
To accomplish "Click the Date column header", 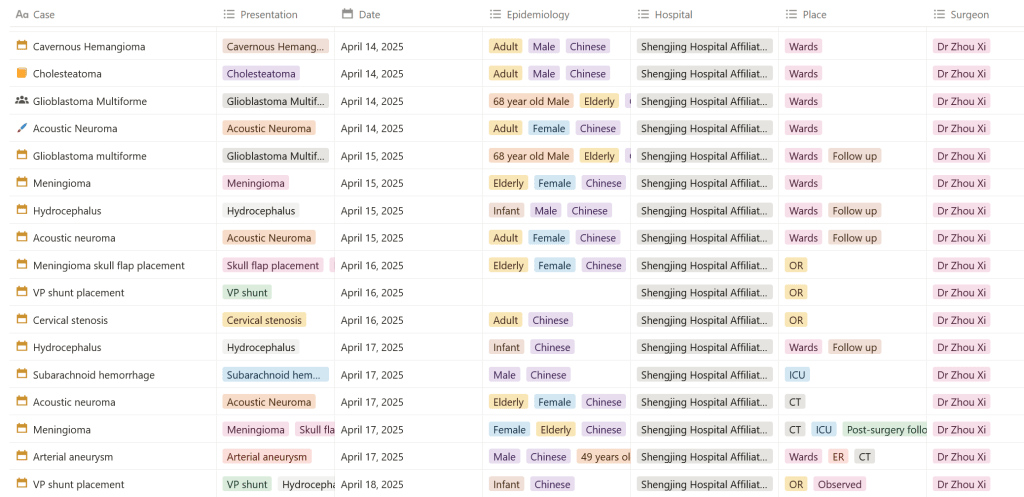I will pyautogui.click(x=369, y=15).
